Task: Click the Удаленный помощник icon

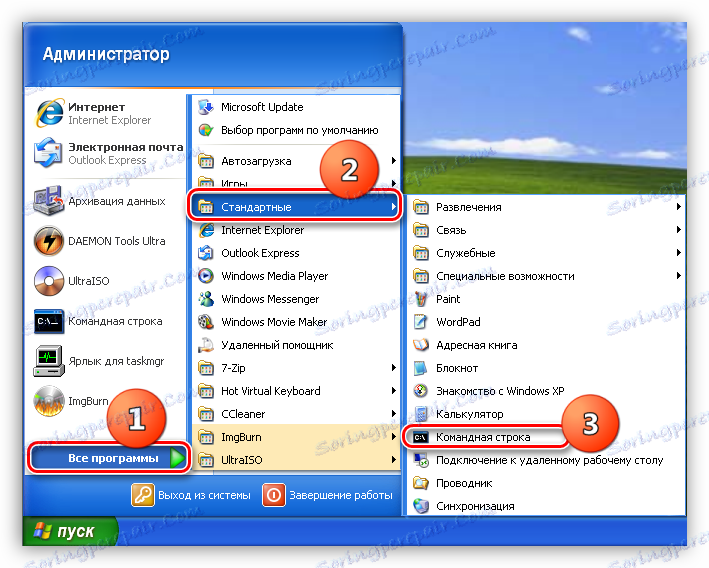Action: tap(206, 345)
